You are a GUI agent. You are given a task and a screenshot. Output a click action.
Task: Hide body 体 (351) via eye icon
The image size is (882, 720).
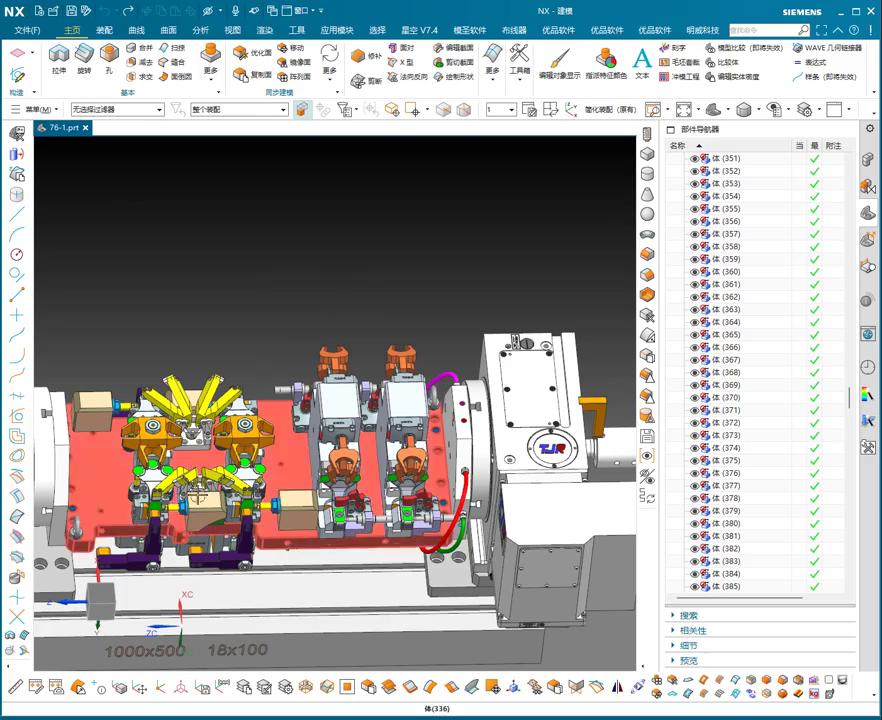pyautogui.click(x=694, y=159)
